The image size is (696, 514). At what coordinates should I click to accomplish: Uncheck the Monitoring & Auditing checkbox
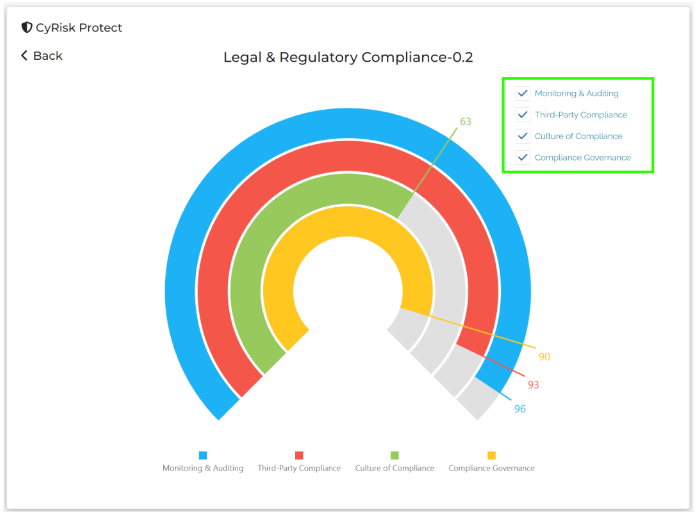pyautogui.click(x=522, y=93)
